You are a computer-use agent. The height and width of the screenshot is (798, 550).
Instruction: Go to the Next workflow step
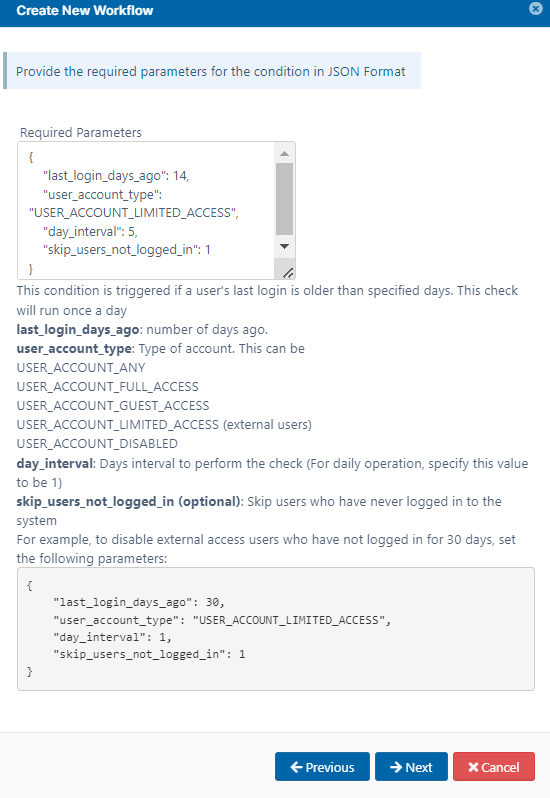tap(411, 766)
